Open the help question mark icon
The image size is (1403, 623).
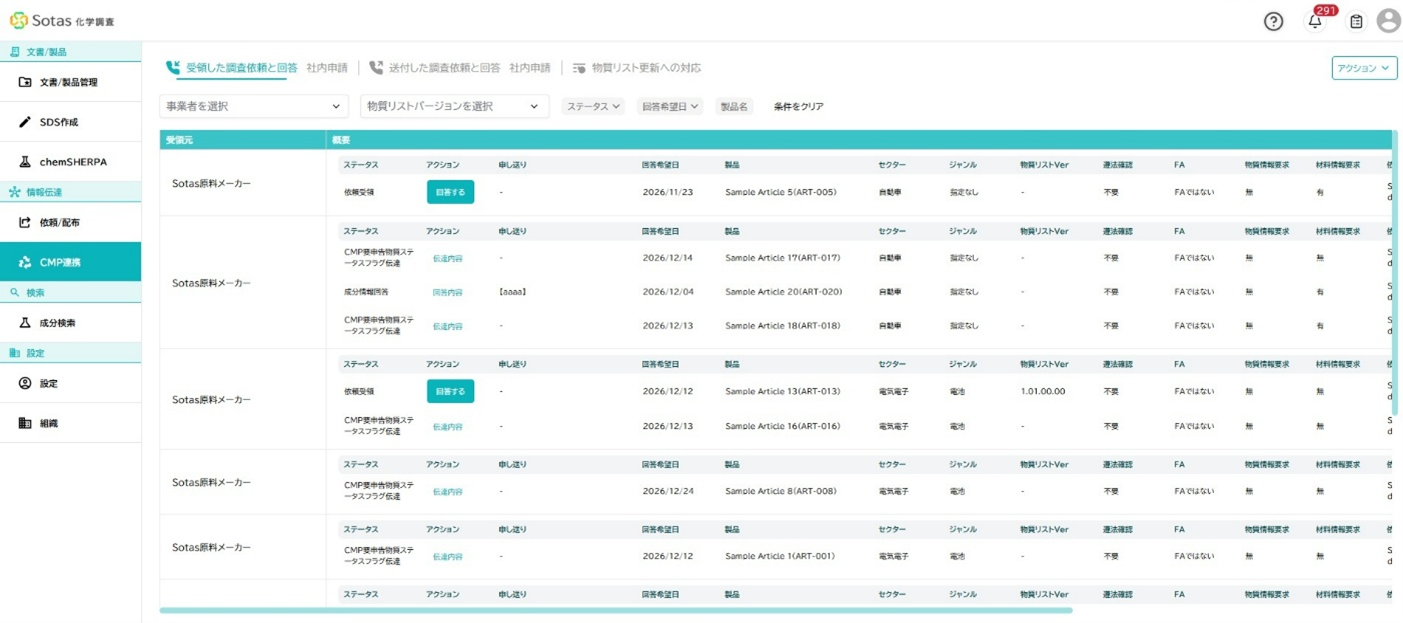(x=1273, y=21)
